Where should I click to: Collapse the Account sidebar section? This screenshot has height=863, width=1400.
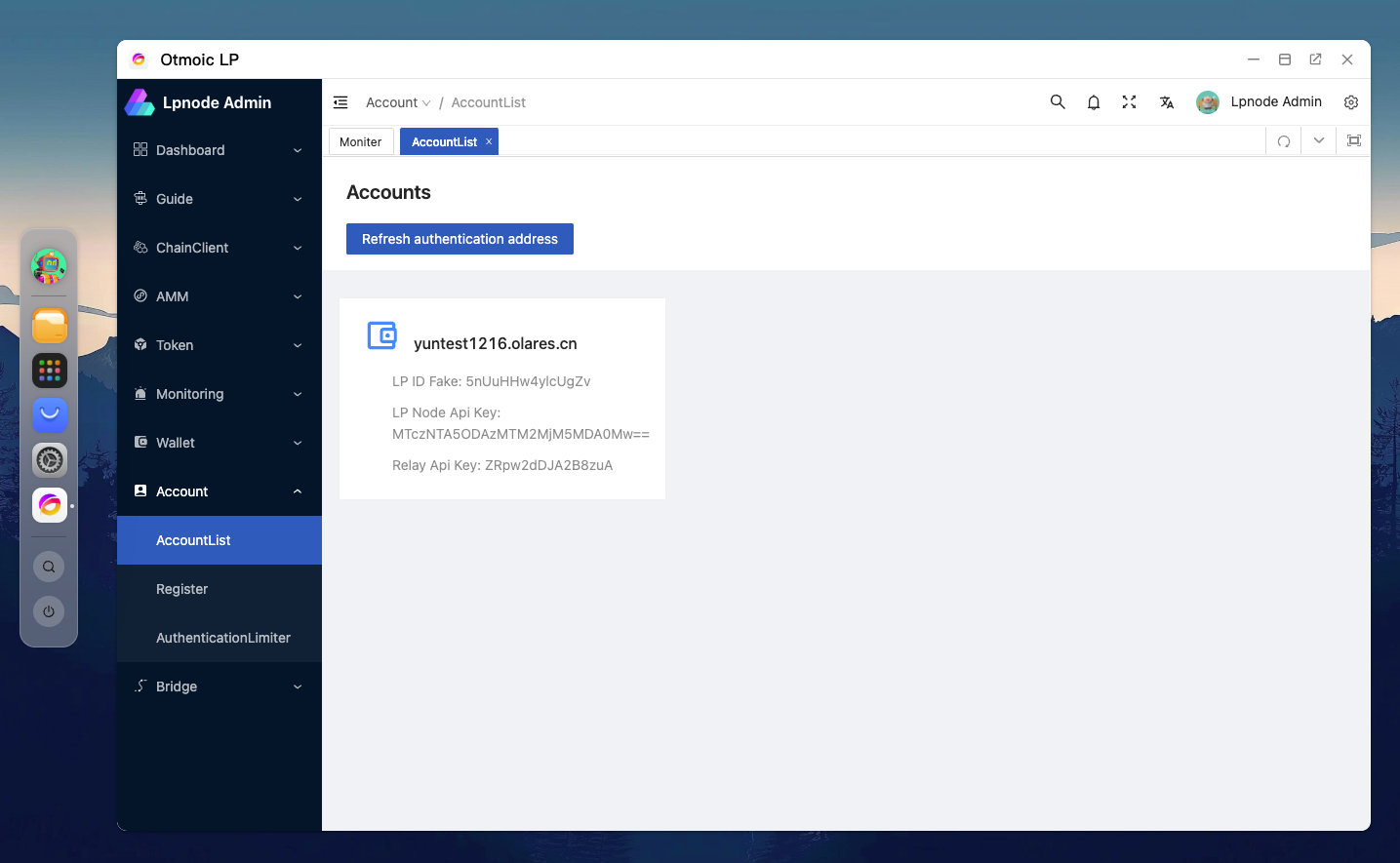click(219, 491)
